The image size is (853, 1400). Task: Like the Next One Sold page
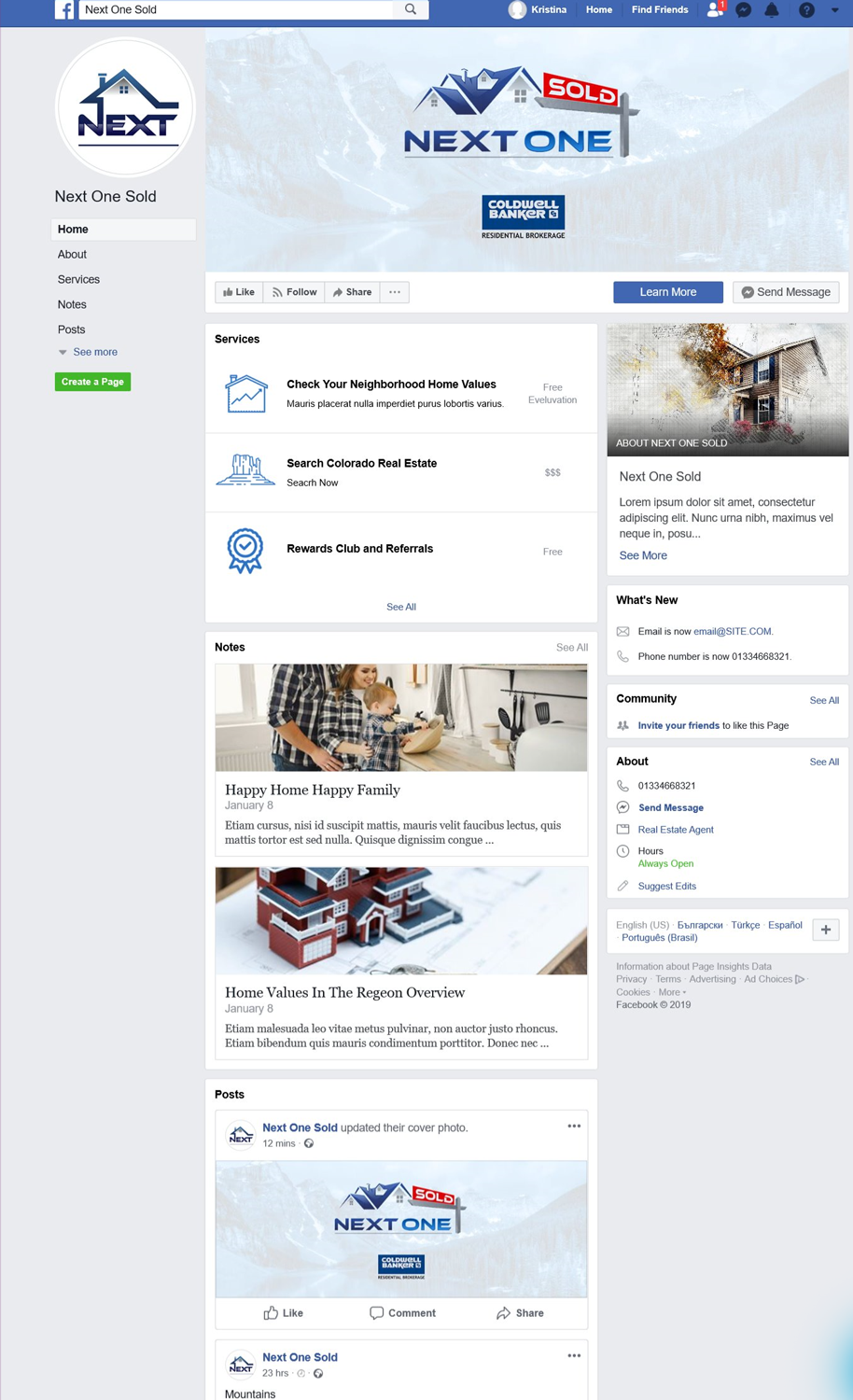[239, 292]
